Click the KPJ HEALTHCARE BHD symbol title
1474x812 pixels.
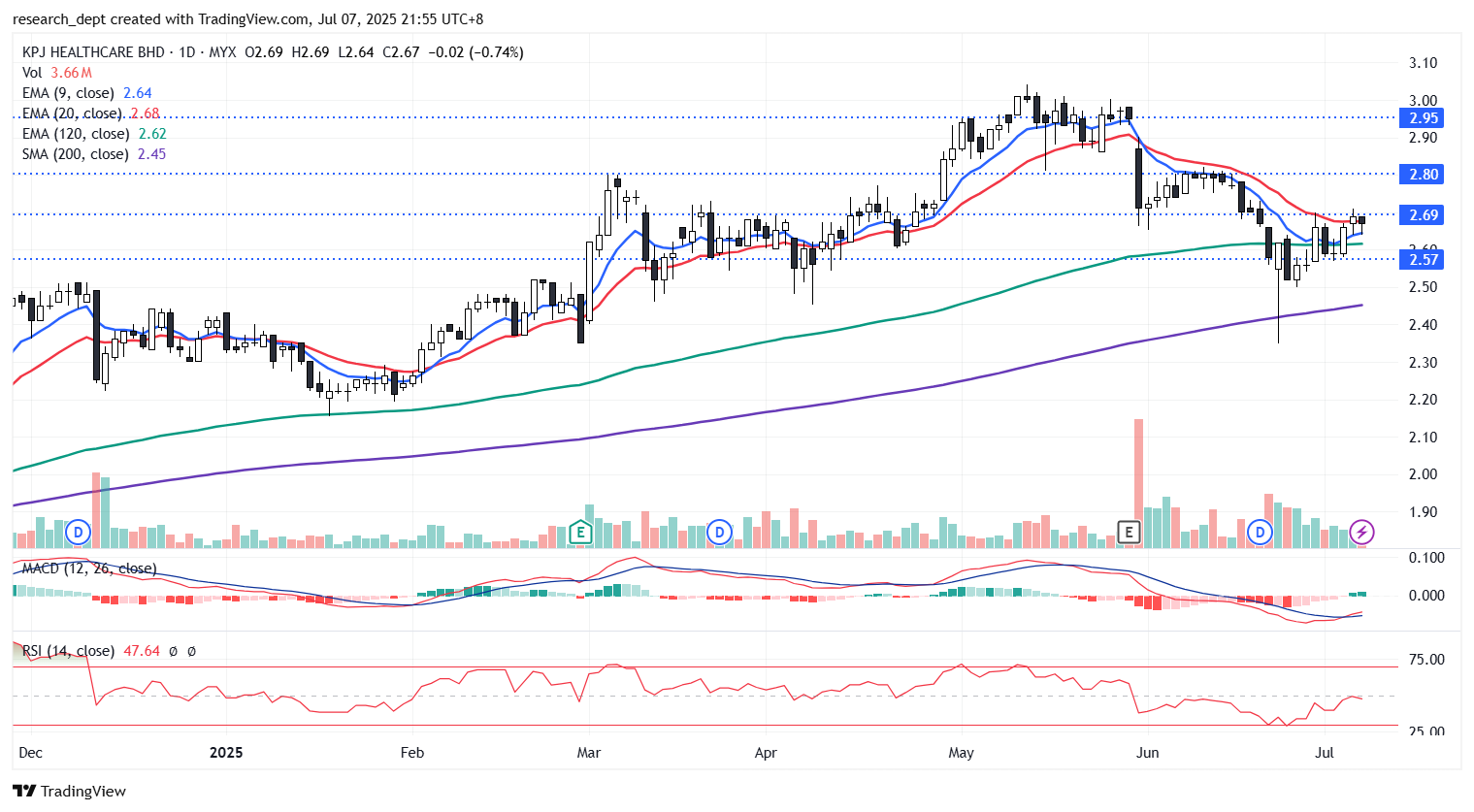(93, 52)
